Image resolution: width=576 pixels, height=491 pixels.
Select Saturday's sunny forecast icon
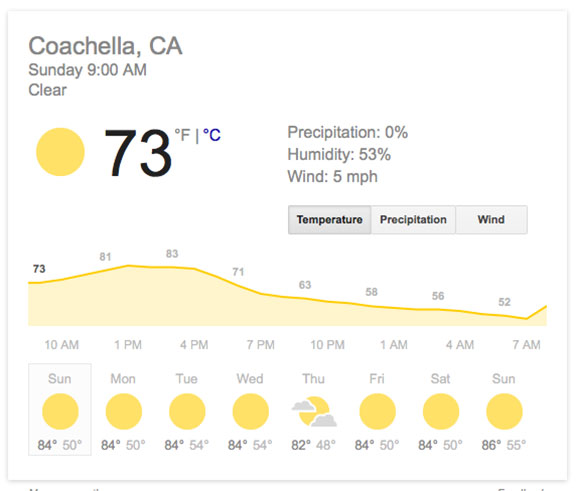point(441,411)
